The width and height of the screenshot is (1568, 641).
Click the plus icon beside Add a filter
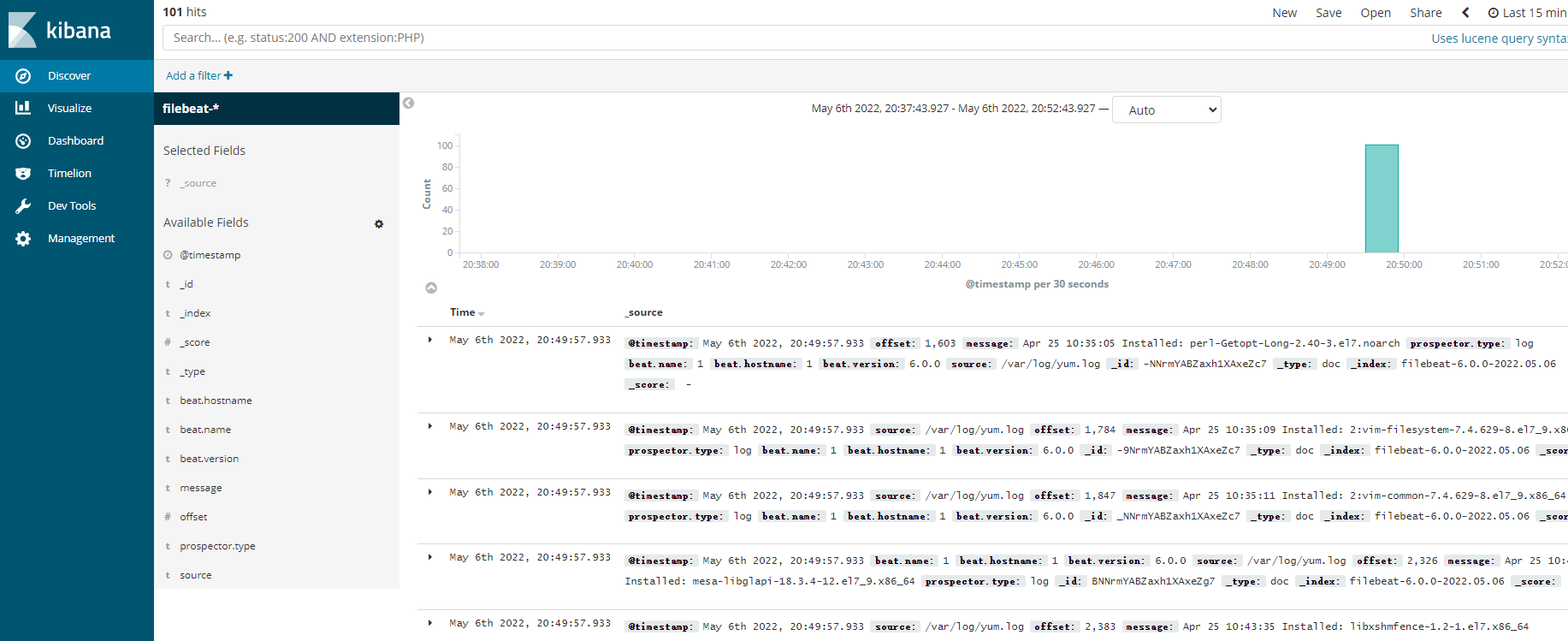point(228,76)
